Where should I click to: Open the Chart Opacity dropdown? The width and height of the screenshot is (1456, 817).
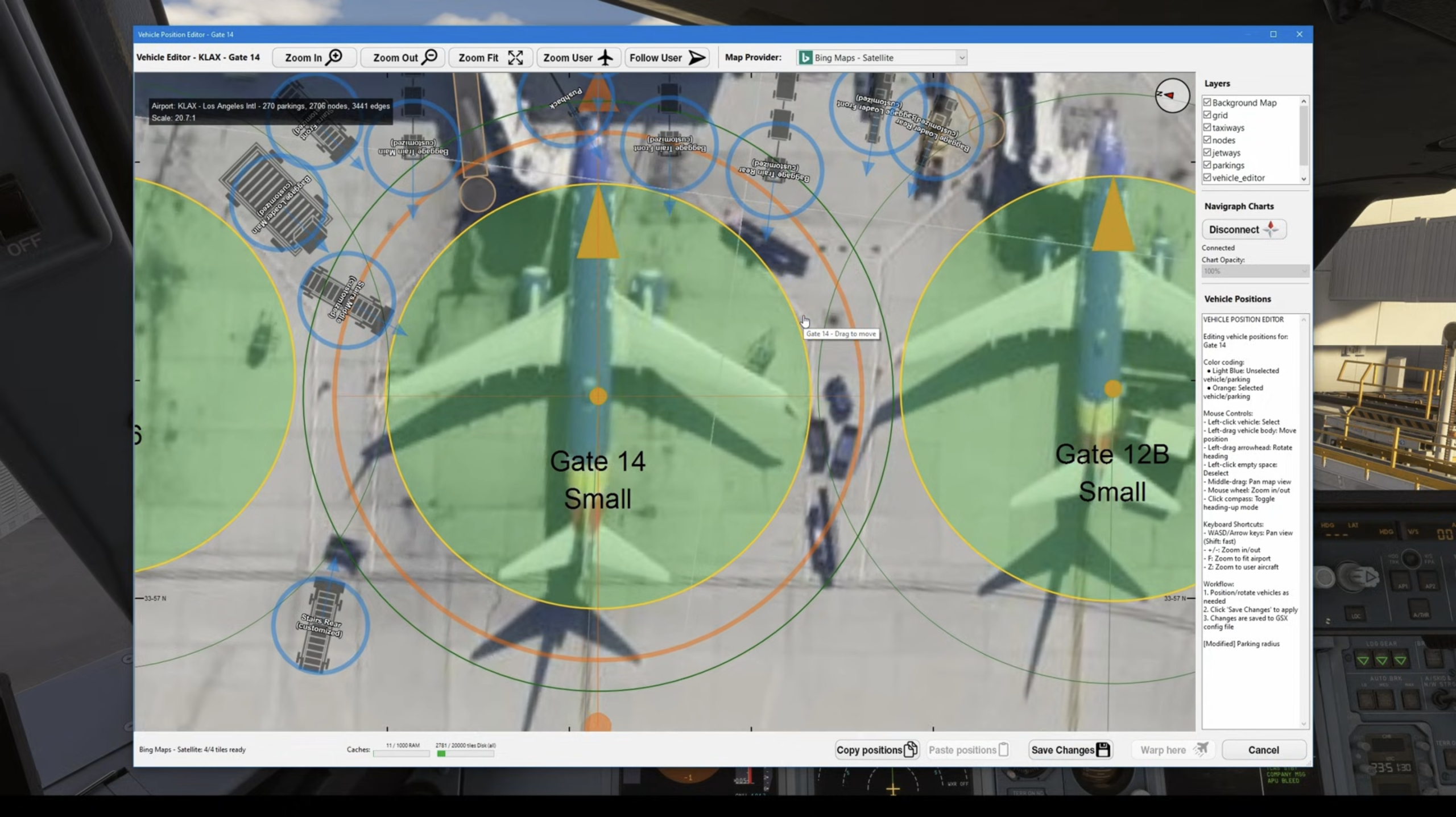coord(1255,271)
